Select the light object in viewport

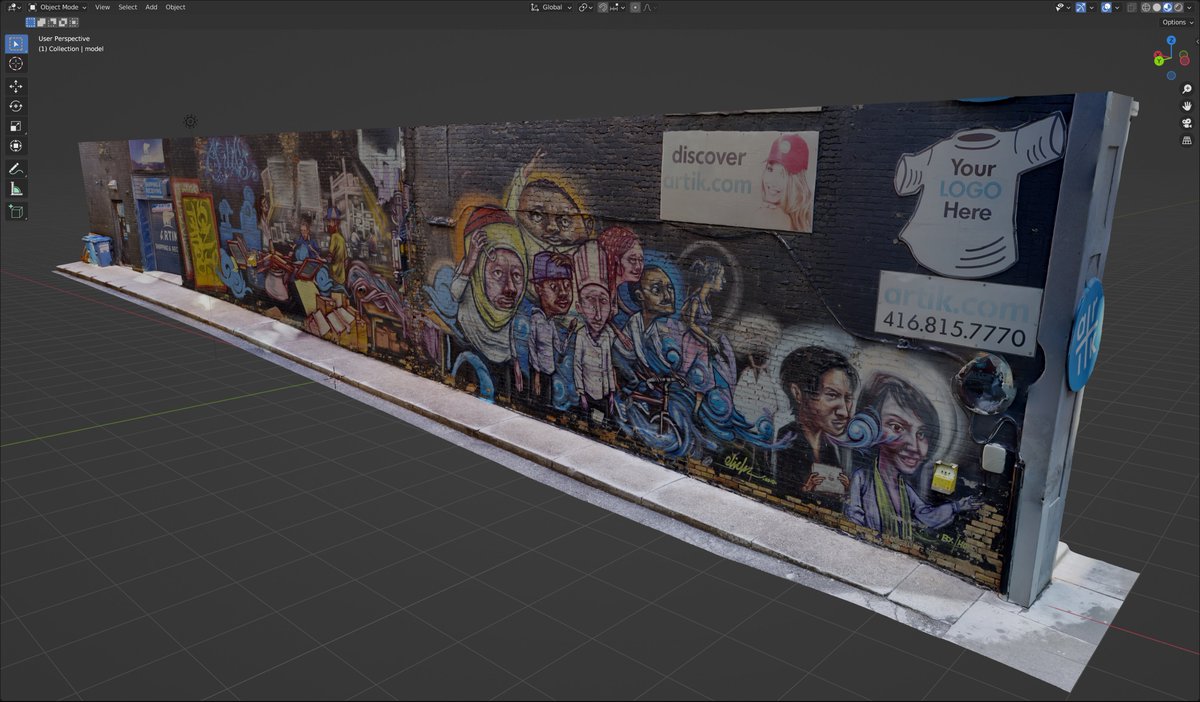(x=190, y=121)
